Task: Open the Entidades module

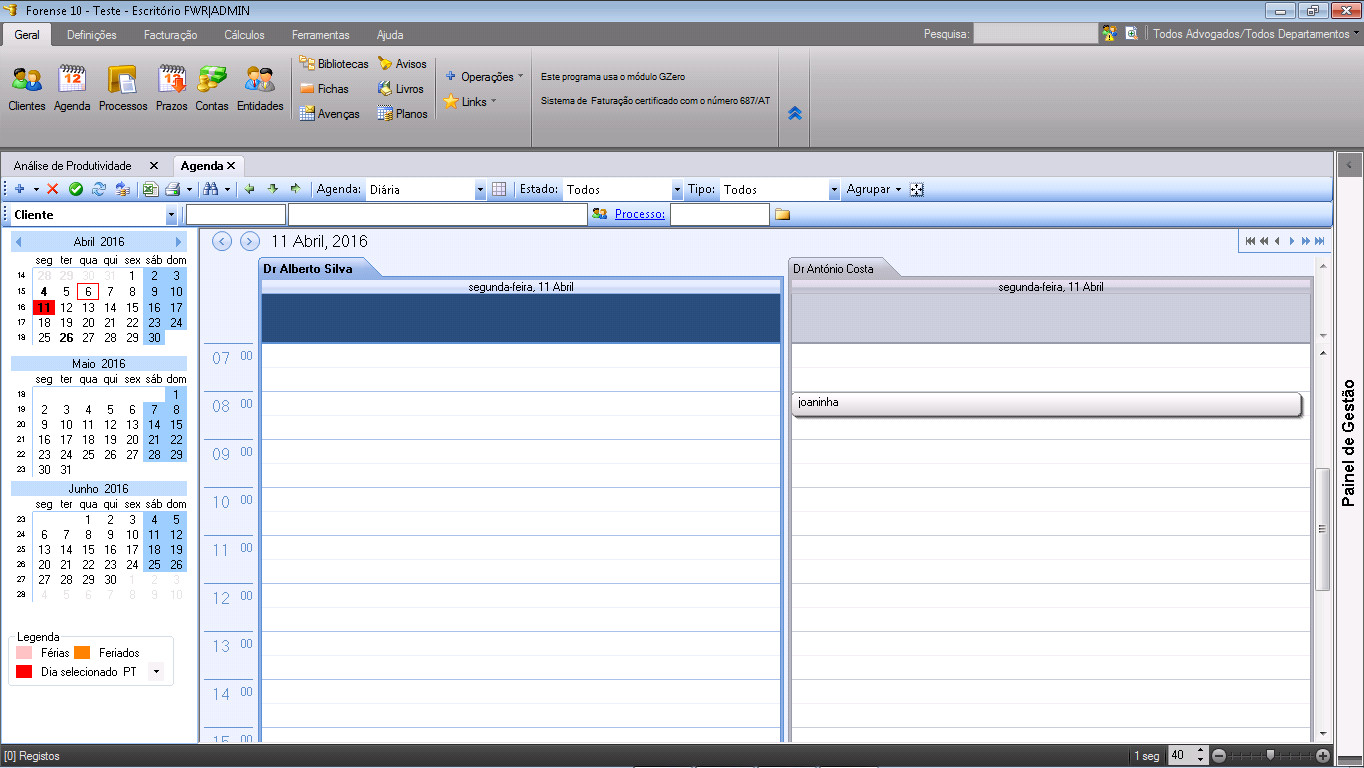Action: [260, 88]
